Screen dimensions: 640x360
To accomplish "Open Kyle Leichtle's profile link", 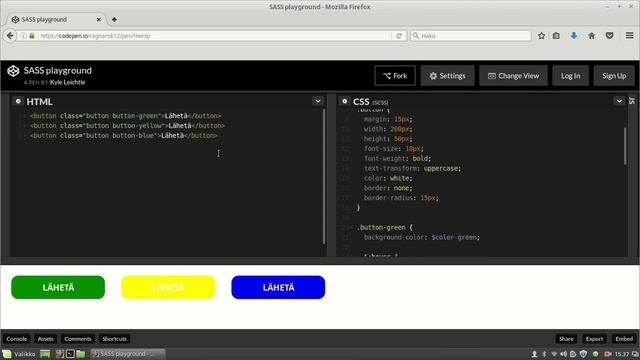I will point(67,82).
